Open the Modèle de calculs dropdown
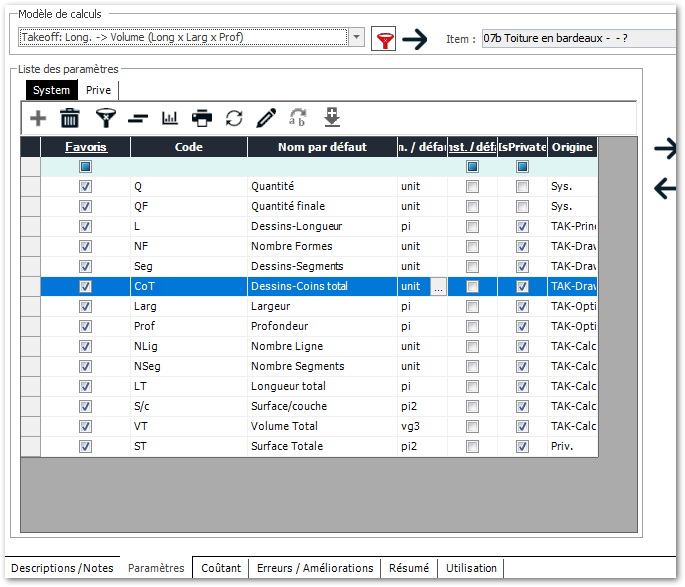 coord(357,38)
